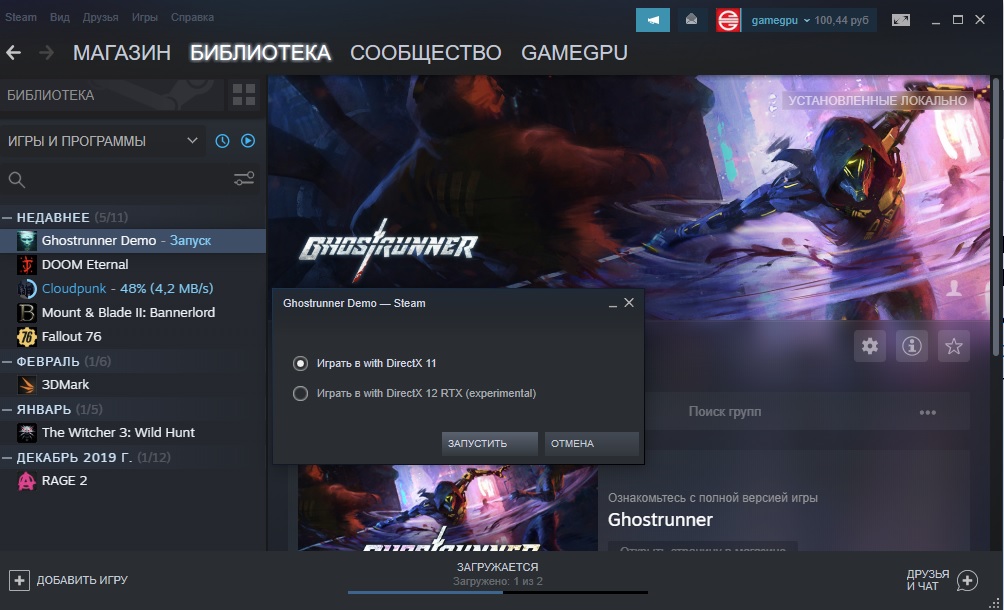Screen dimensions: 1004x610
Task: Choose Play with DirectX 11 option
Action: [300, 364]
